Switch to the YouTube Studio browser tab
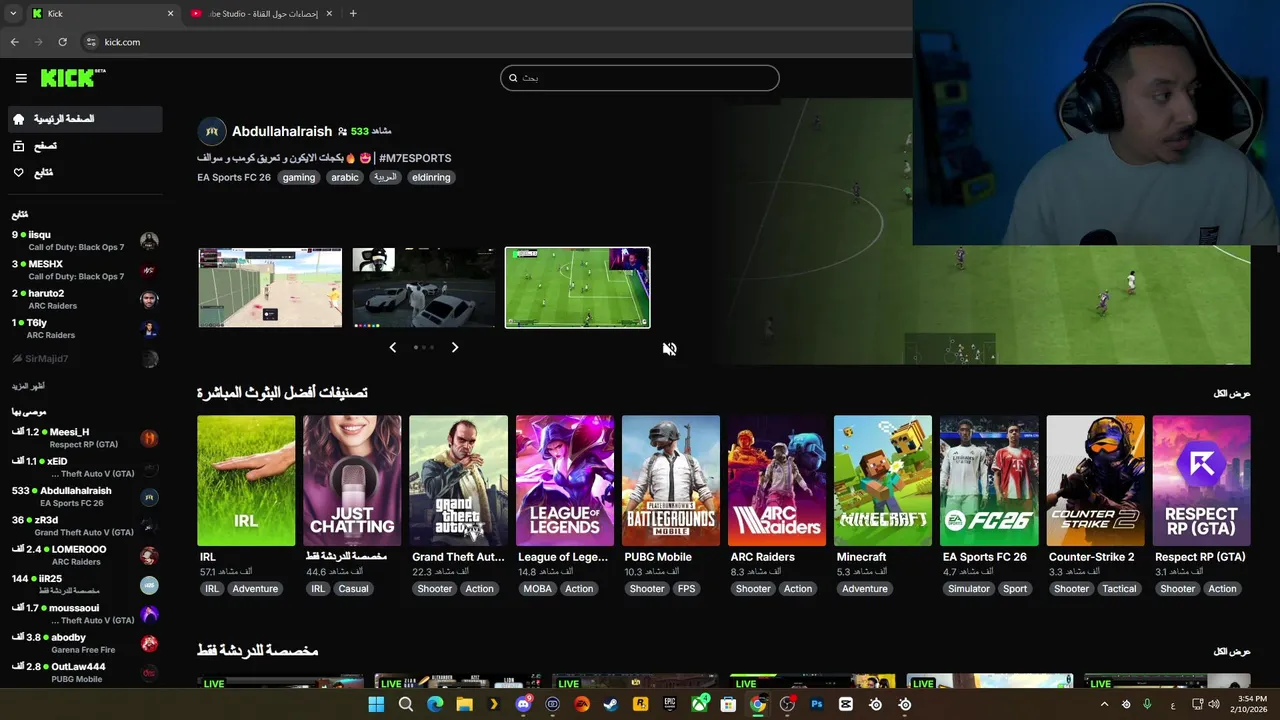 point(260,13)
